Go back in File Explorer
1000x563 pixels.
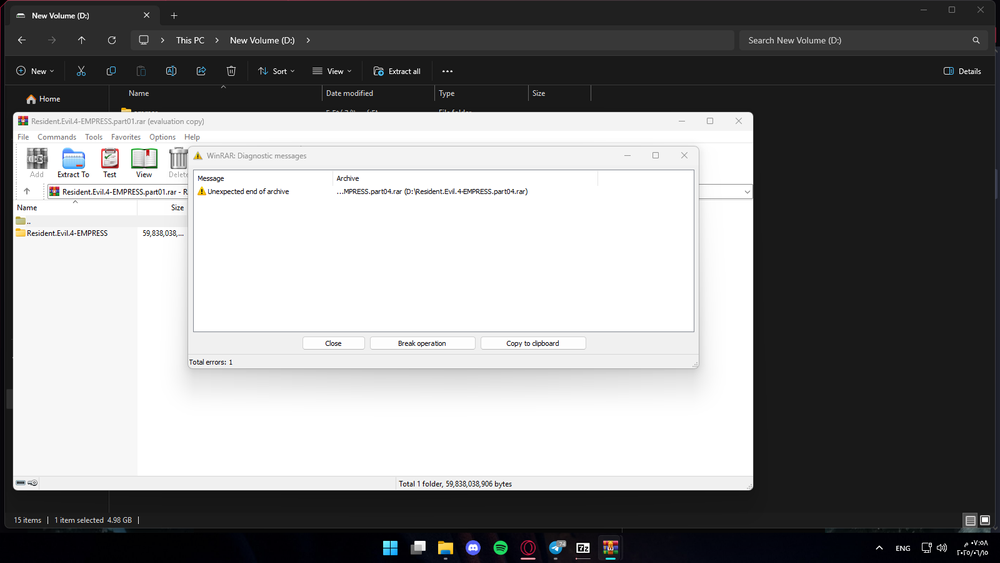[x=22, y=40]
